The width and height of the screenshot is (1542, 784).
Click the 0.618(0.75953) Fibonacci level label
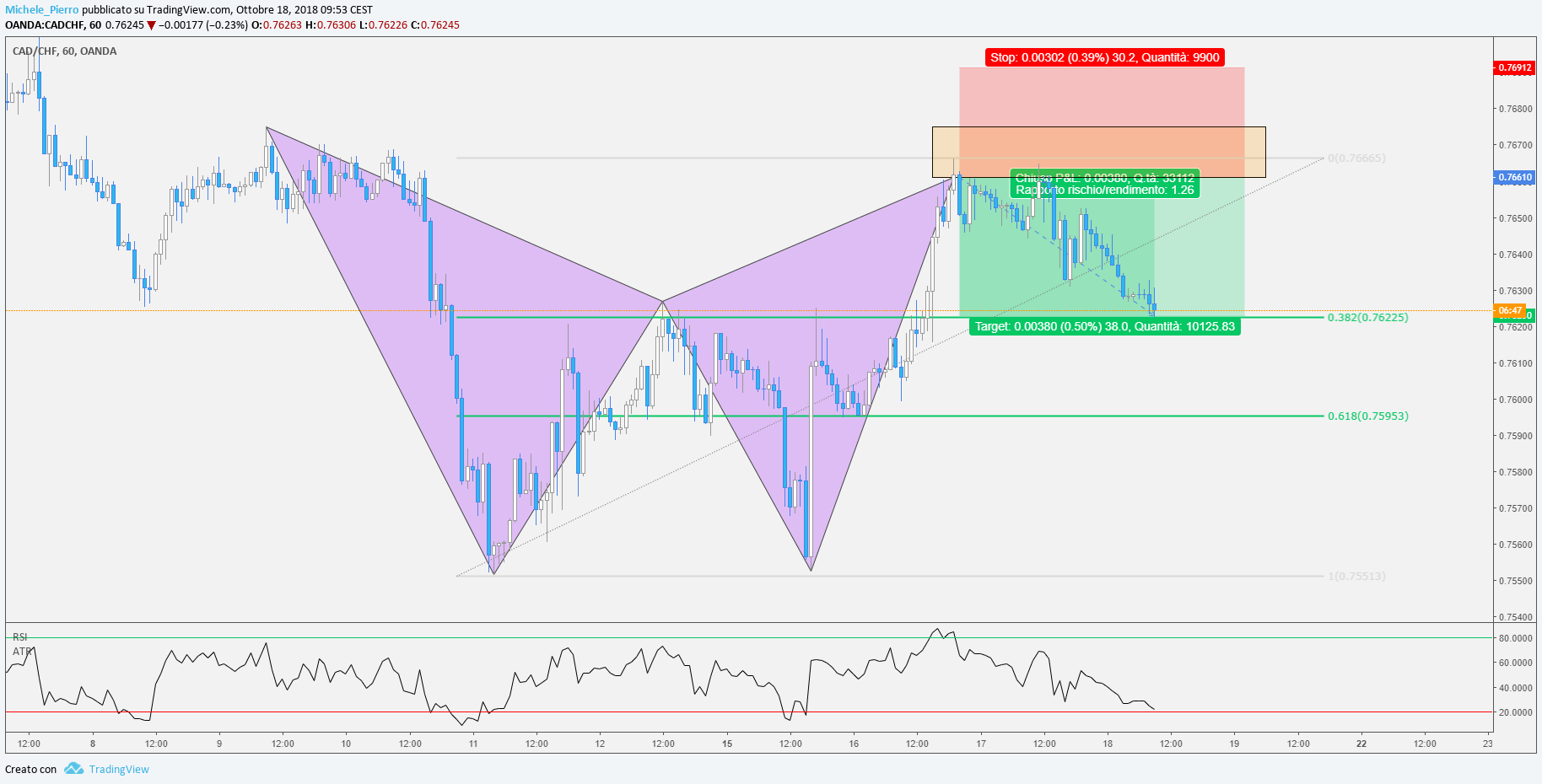pyautogui.click(x=1367, y=416)
